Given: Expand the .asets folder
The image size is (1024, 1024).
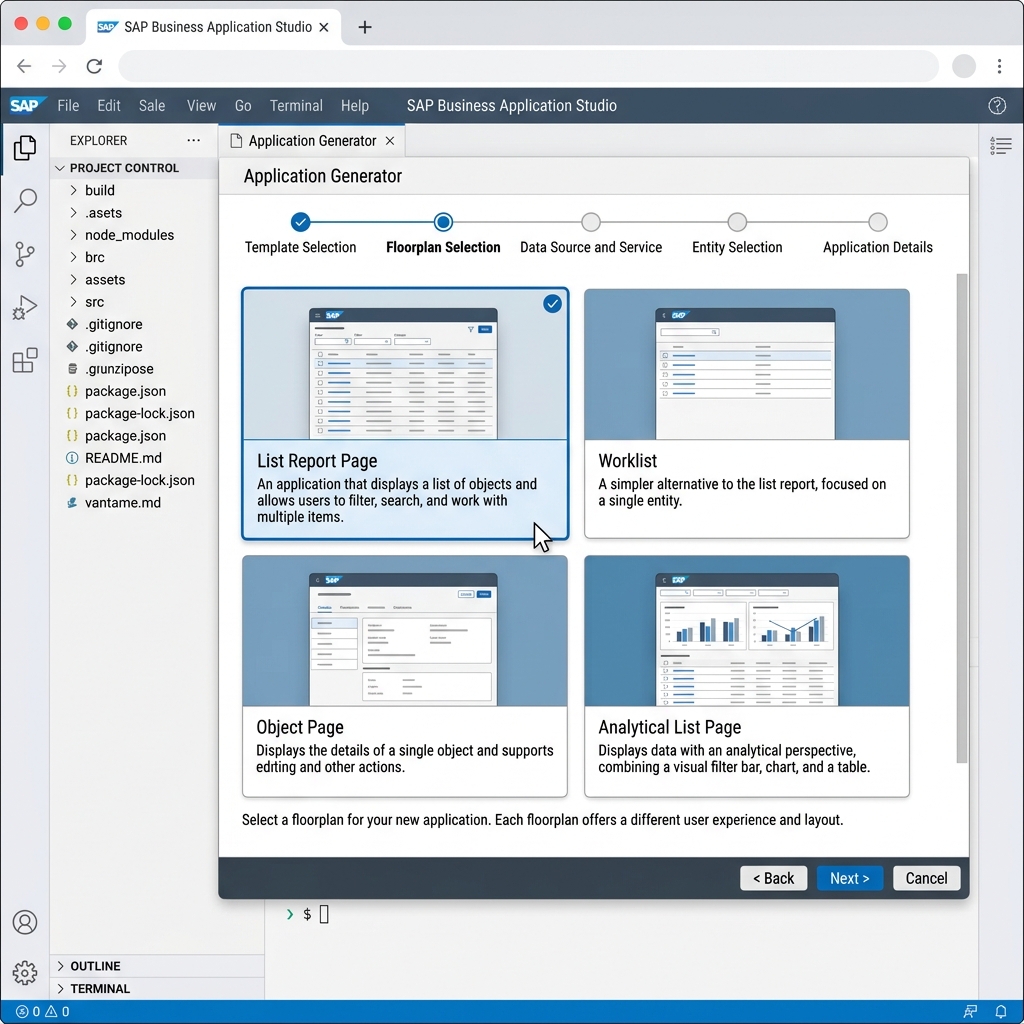Looking at the screenshot, I should point(73,212).
